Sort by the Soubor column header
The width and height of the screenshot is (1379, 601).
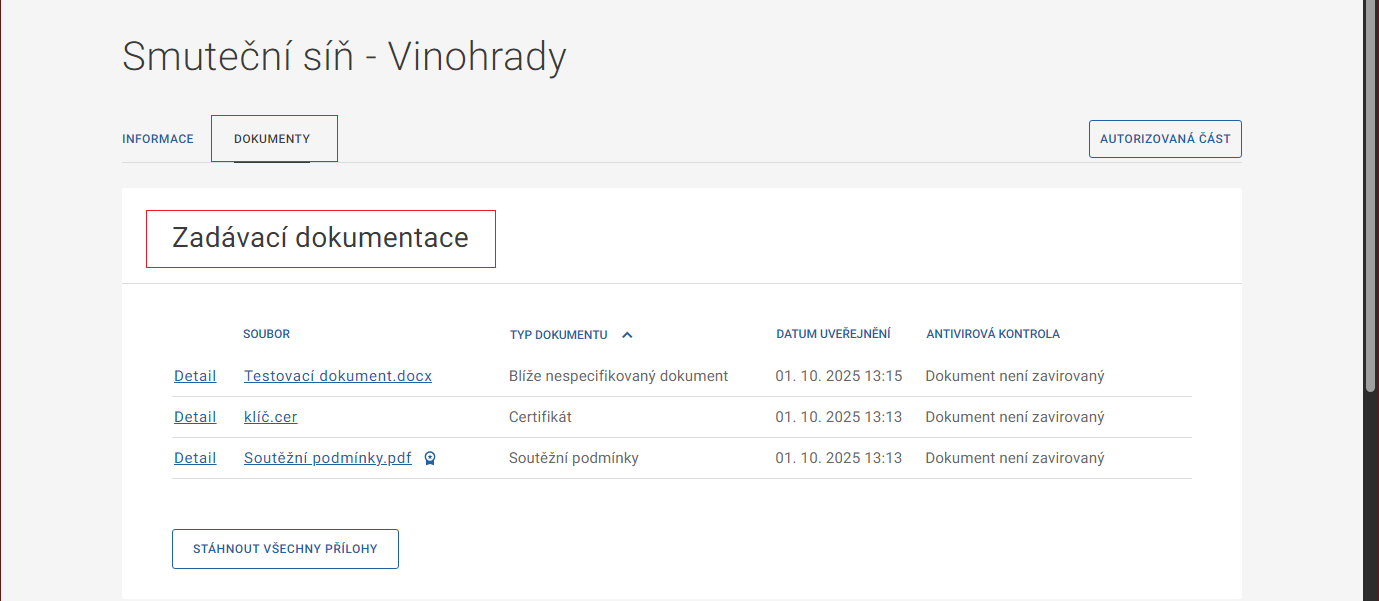click(x=266, y=334)
